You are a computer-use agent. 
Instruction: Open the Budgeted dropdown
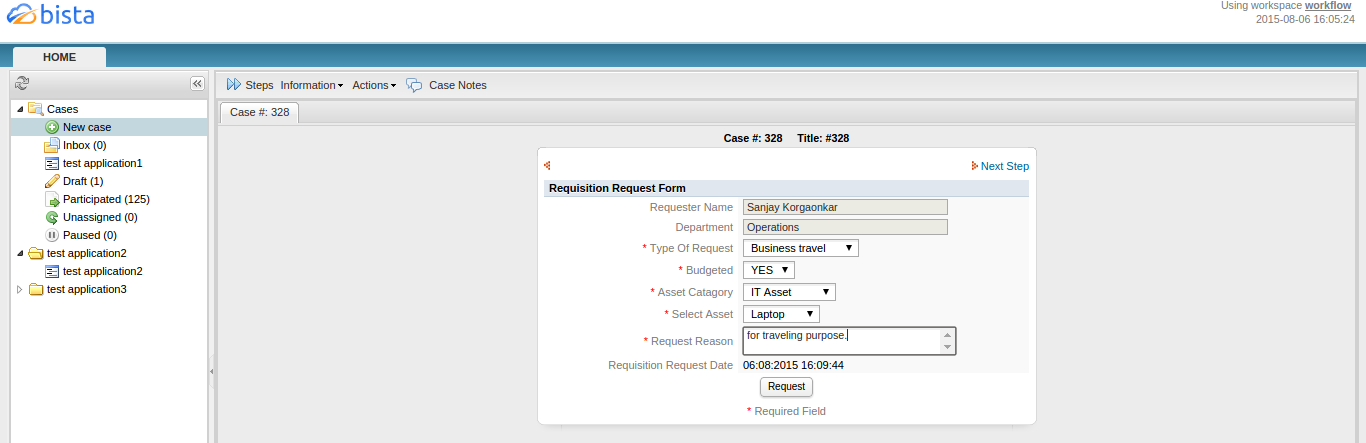tap(768, 270)
